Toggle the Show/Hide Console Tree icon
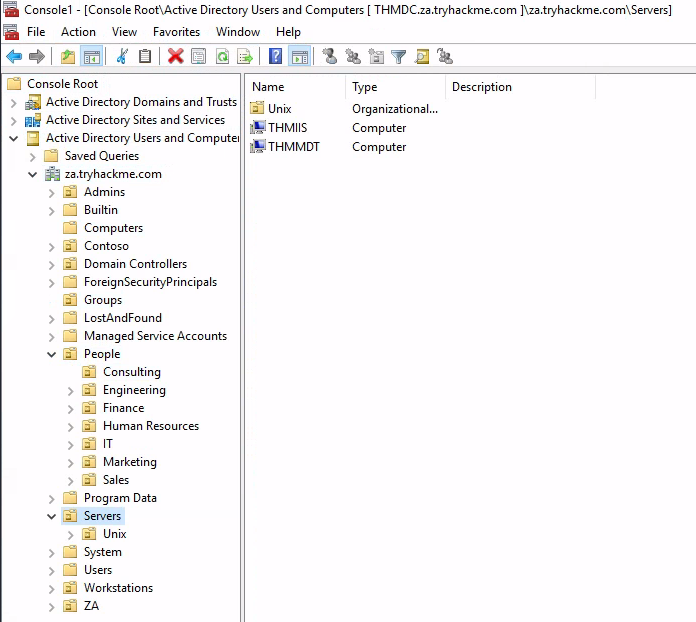 92,57
